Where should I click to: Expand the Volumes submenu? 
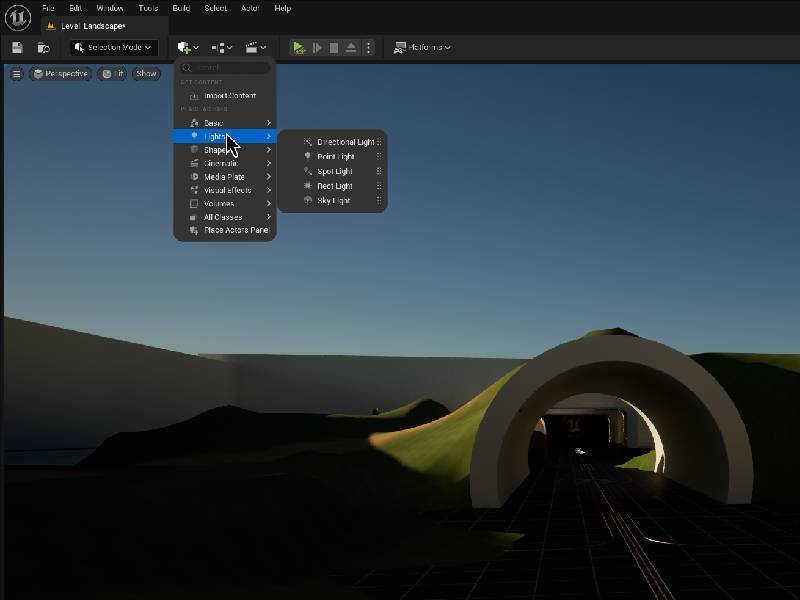point(225,204)
